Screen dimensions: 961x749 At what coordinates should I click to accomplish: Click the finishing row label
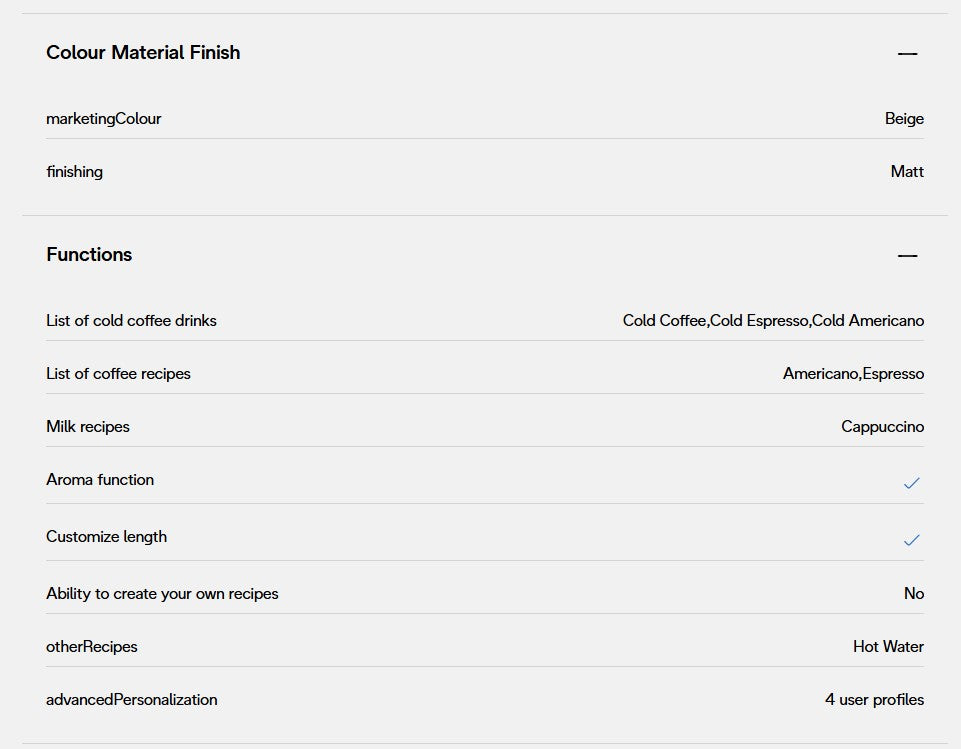click(x=74, y=172)
